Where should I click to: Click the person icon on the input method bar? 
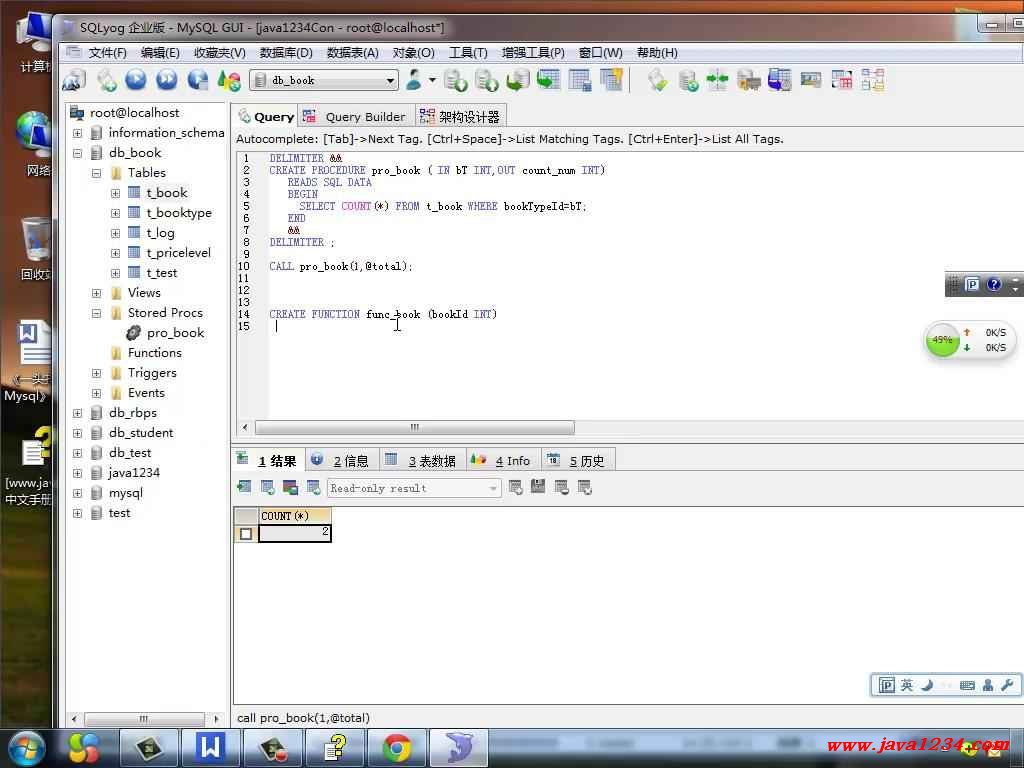tap(988, 685)
